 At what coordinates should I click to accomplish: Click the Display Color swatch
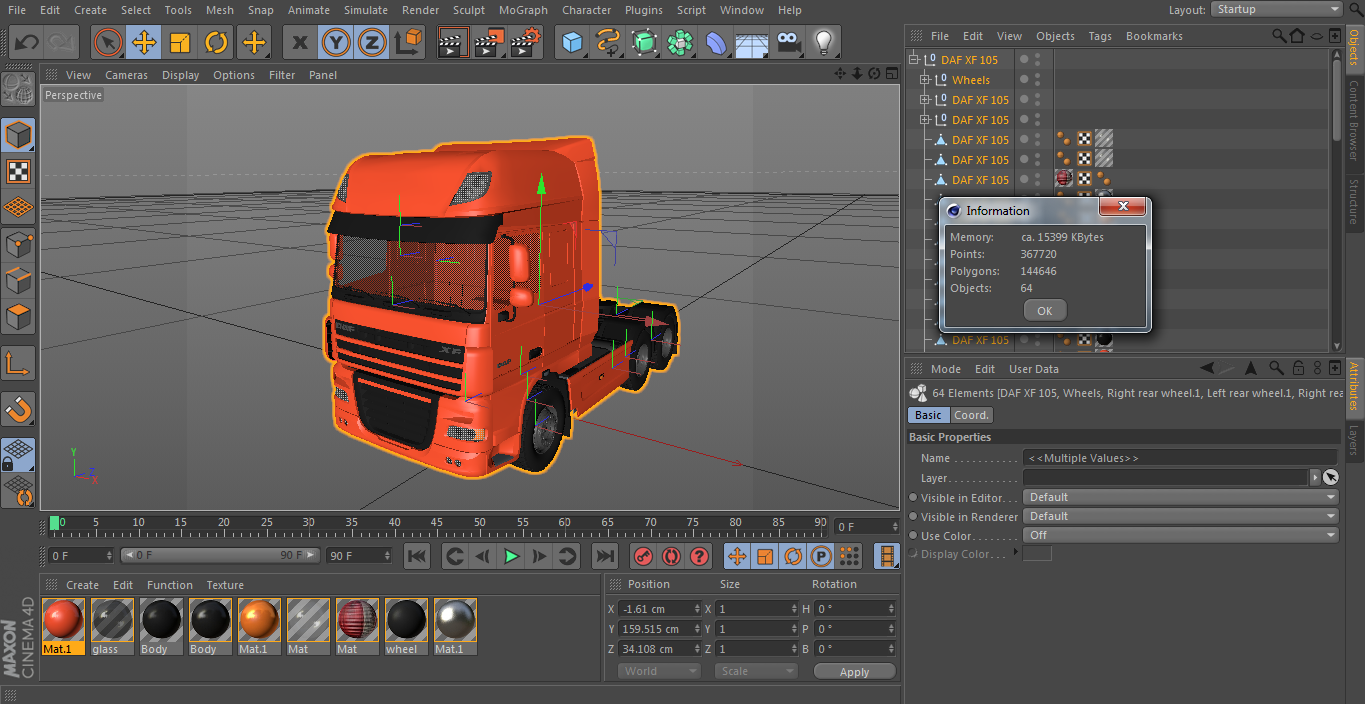point(1037,554)
